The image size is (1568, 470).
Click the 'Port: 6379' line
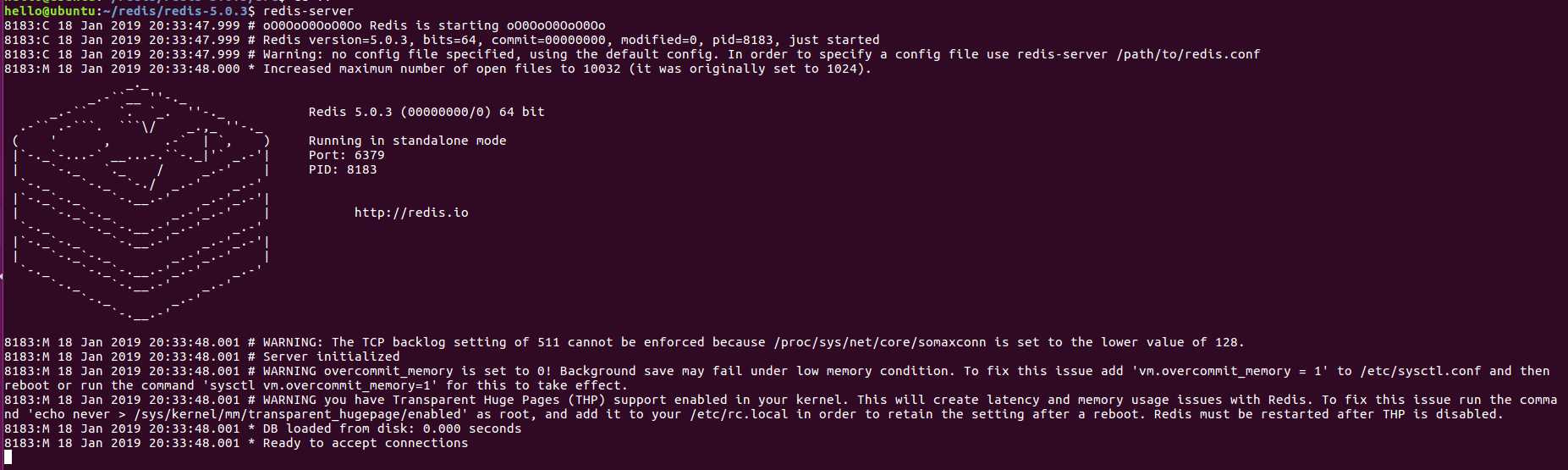click(x=346, y=155)
